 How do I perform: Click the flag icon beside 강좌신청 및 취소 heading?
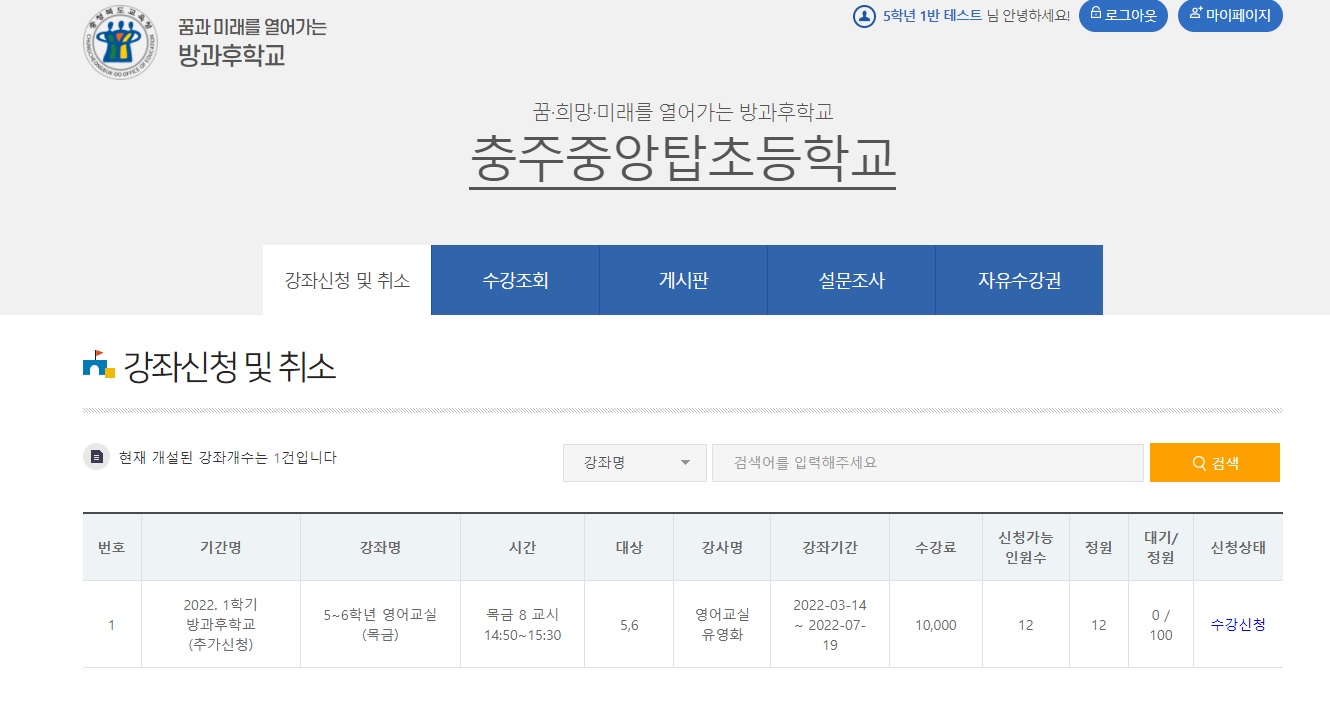pyautogui.click(x=98, y=365)
